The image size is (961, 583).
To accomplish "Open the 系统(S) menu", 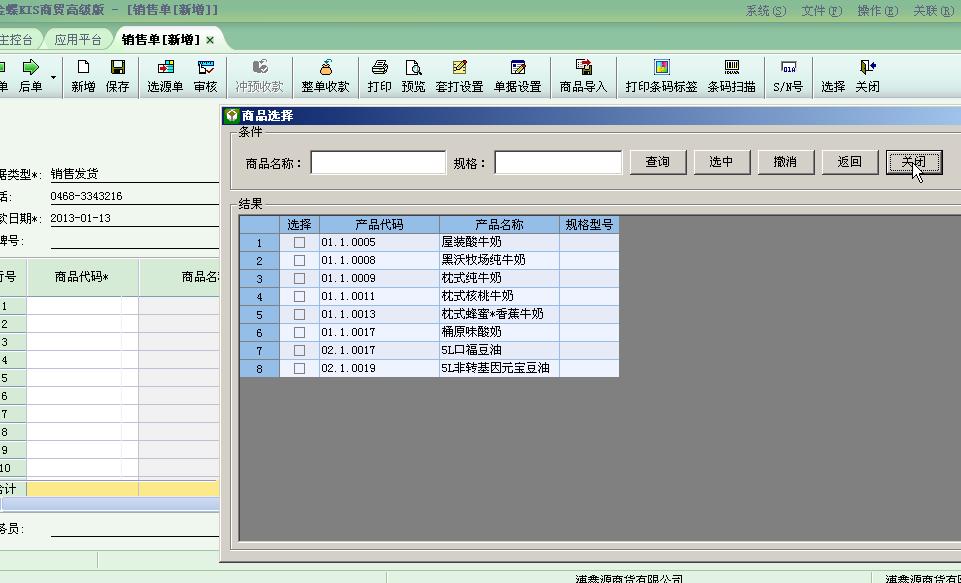I will point(765,10).
